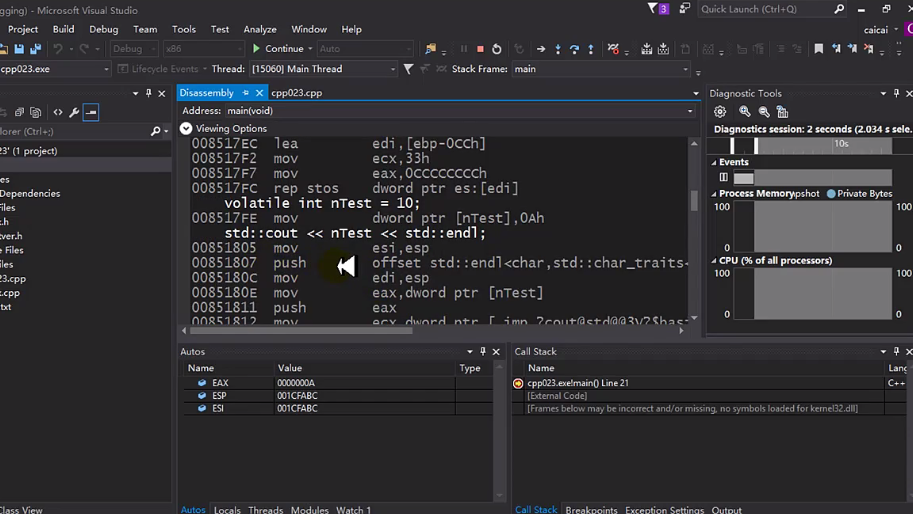Screen dimensions: 913x514
Task: Click notifications flag icon with 3
Action: click(658, 9)
